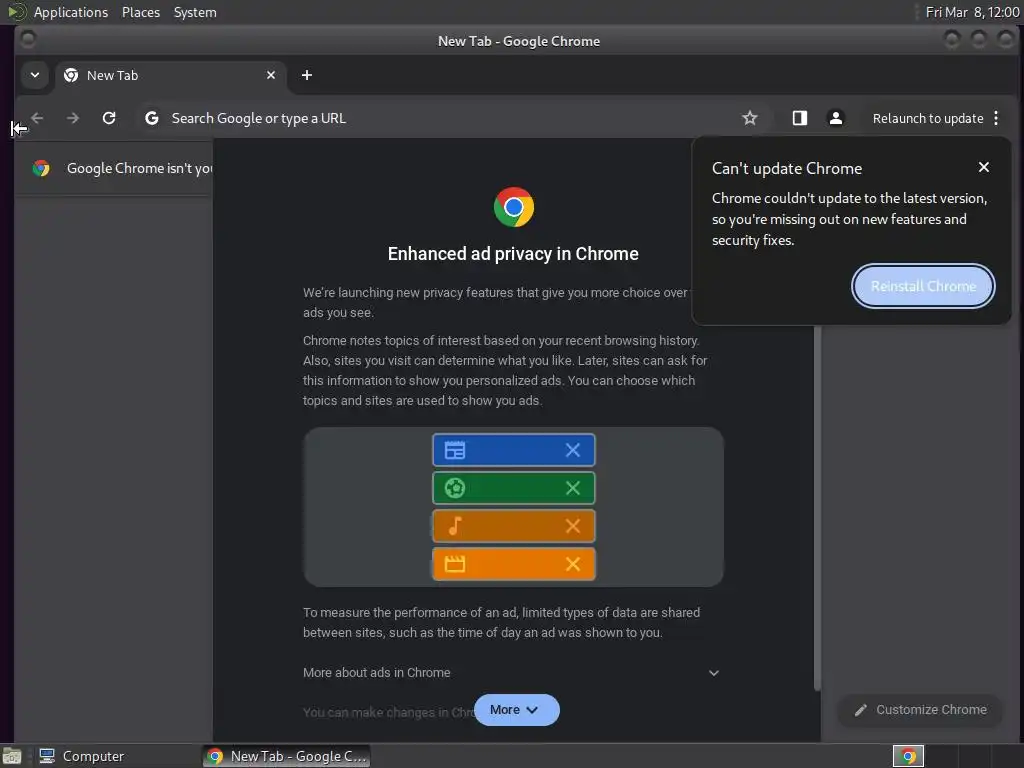Click the Chrome icon in bottom-right tray
Image resolution: width=1024 pixels, height=768 pixels.
click(x=908, y=756)
